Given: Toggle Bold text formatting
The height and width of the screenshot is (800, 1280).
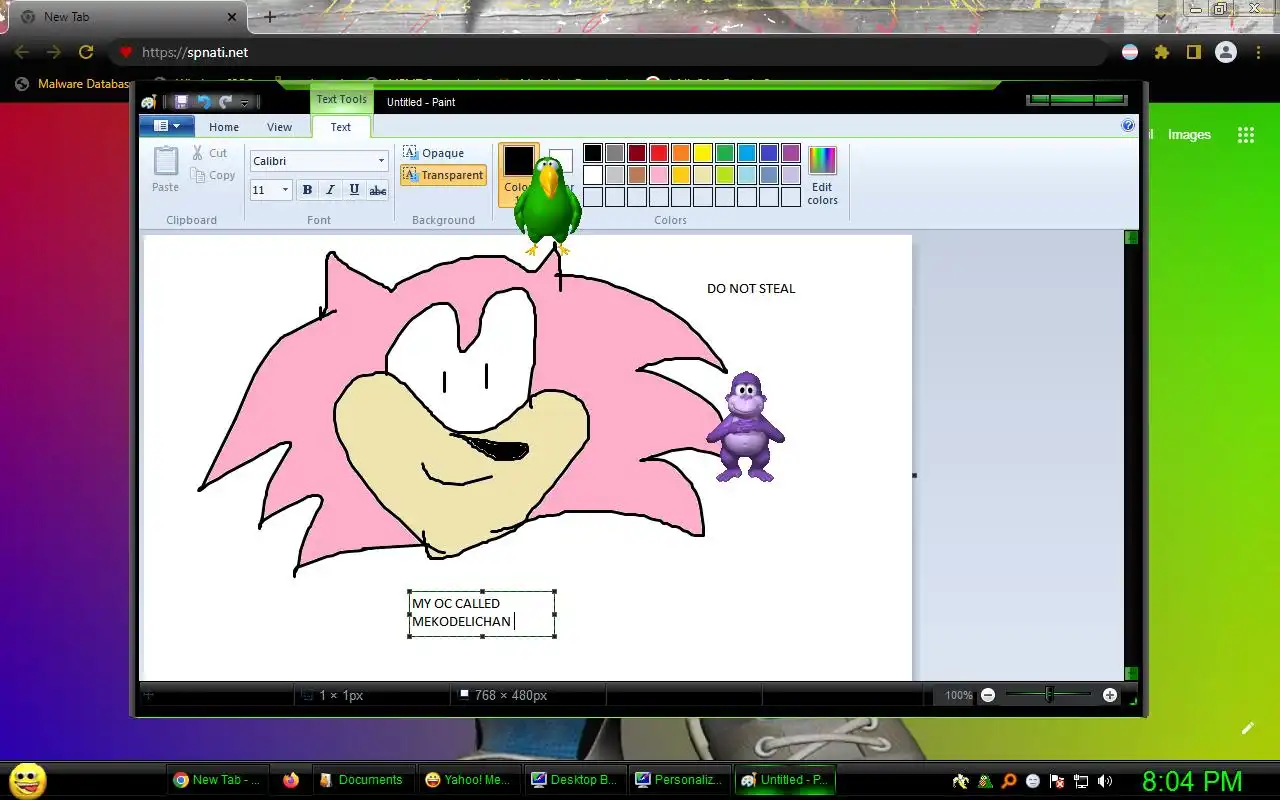Looking at the screenshot, I should [307, 190].
